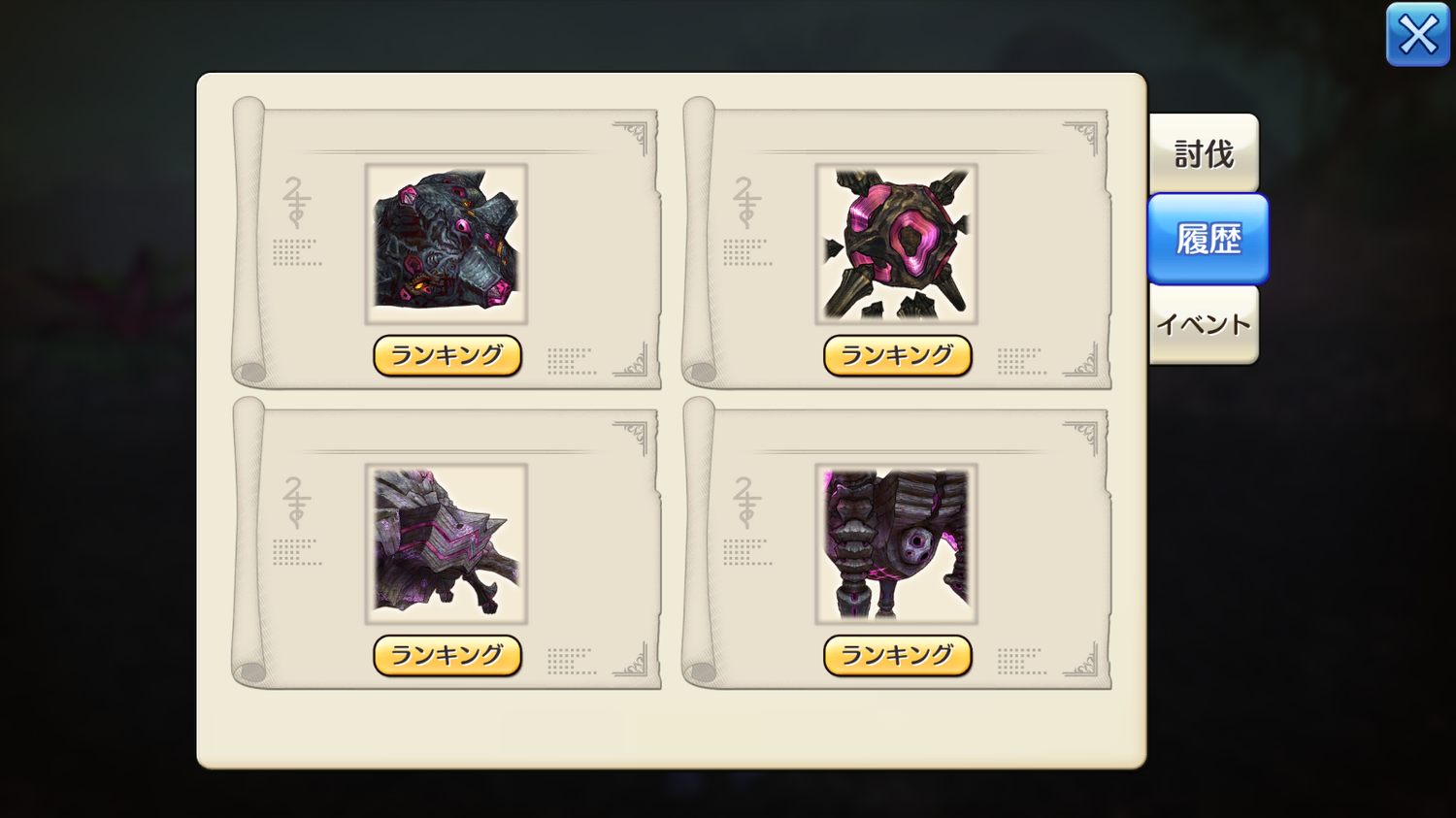This screenshot has height=818, width=1456.
Task: Open the skeletal golem boss portrait
Action: click(896, 543)
